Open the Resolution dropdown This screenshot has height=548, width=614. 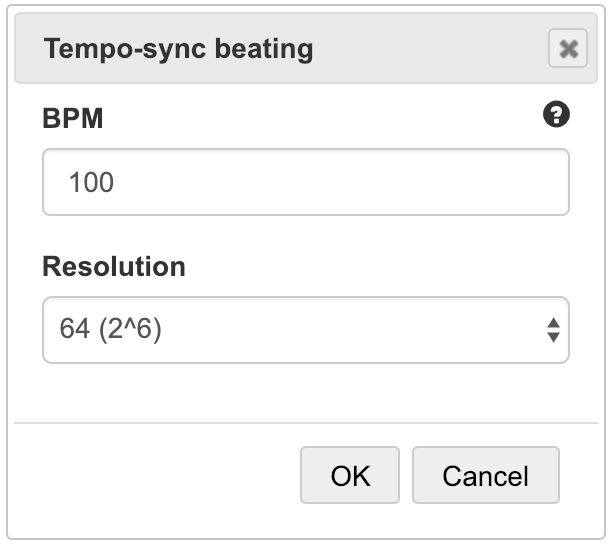(305, 329)
